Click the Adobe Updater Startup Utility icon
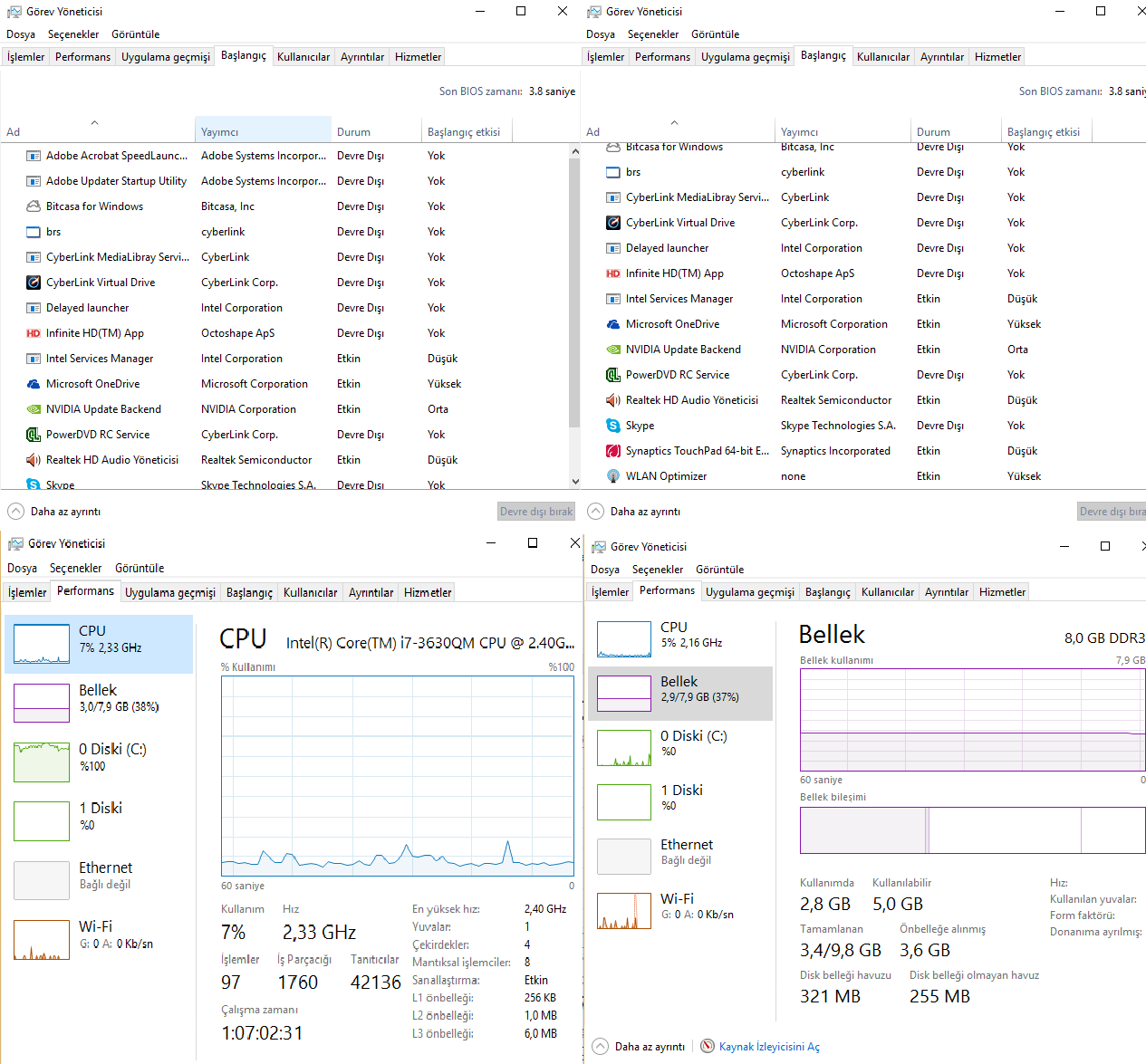 point(34,181)
